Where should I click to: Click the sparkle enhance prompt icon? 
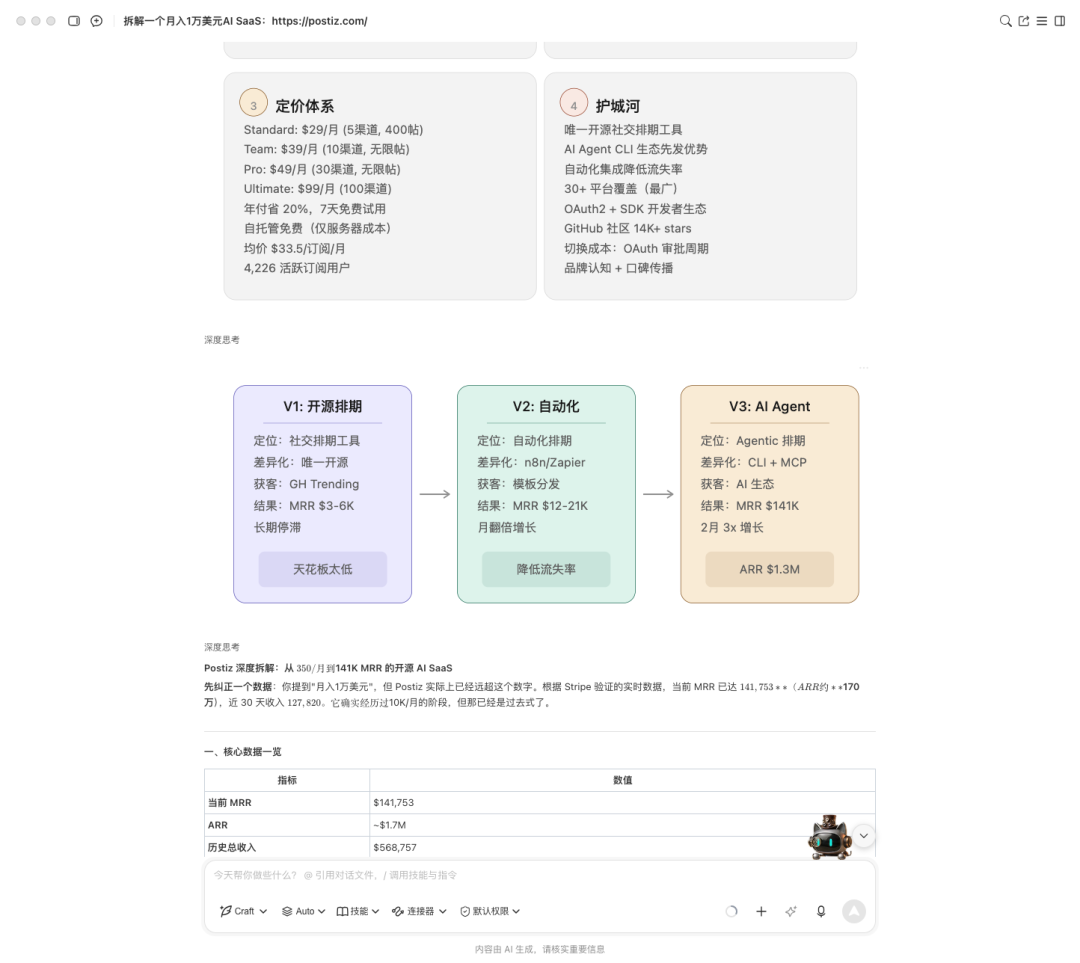(791, 911)
